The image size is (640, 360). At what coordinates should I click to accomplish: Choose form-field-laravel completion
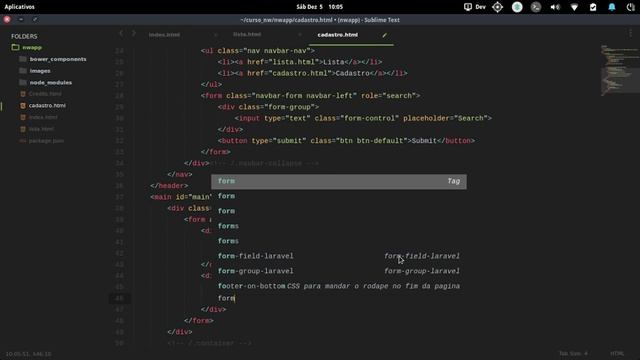[x=339, y=256]
